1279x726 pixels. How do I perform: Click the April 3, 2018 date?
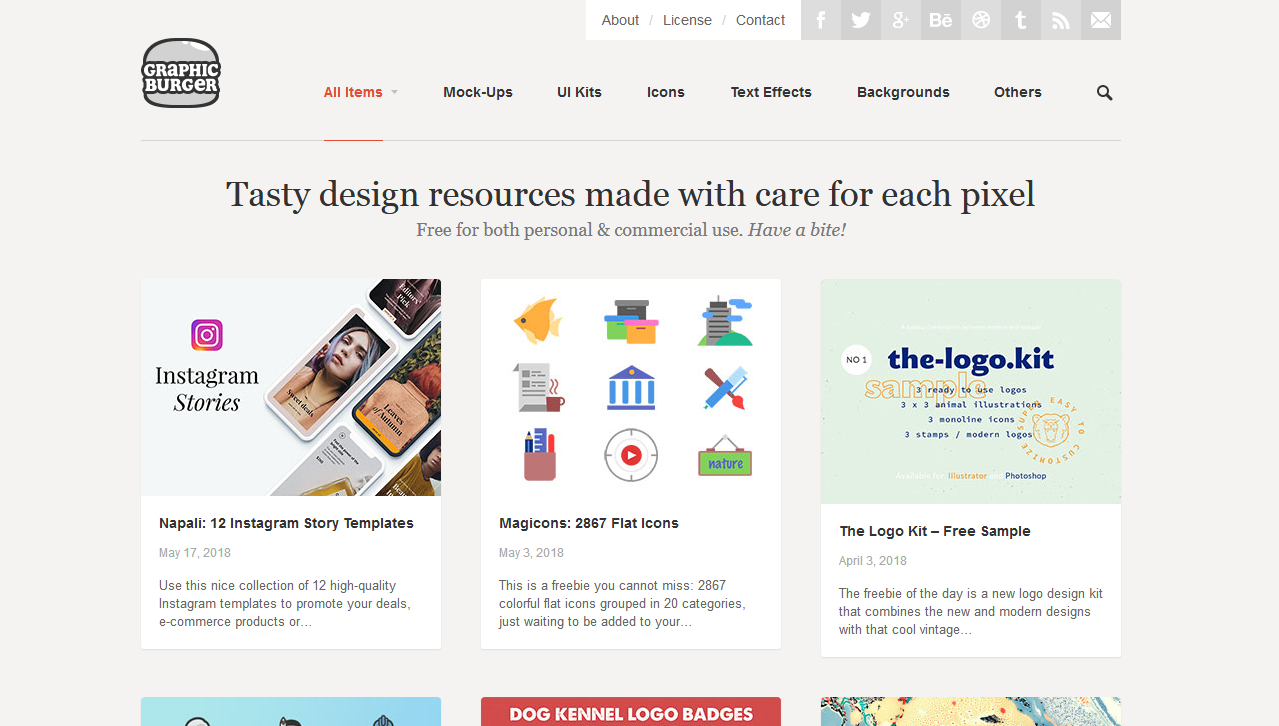pyautogui.click(x=873, y=561)
